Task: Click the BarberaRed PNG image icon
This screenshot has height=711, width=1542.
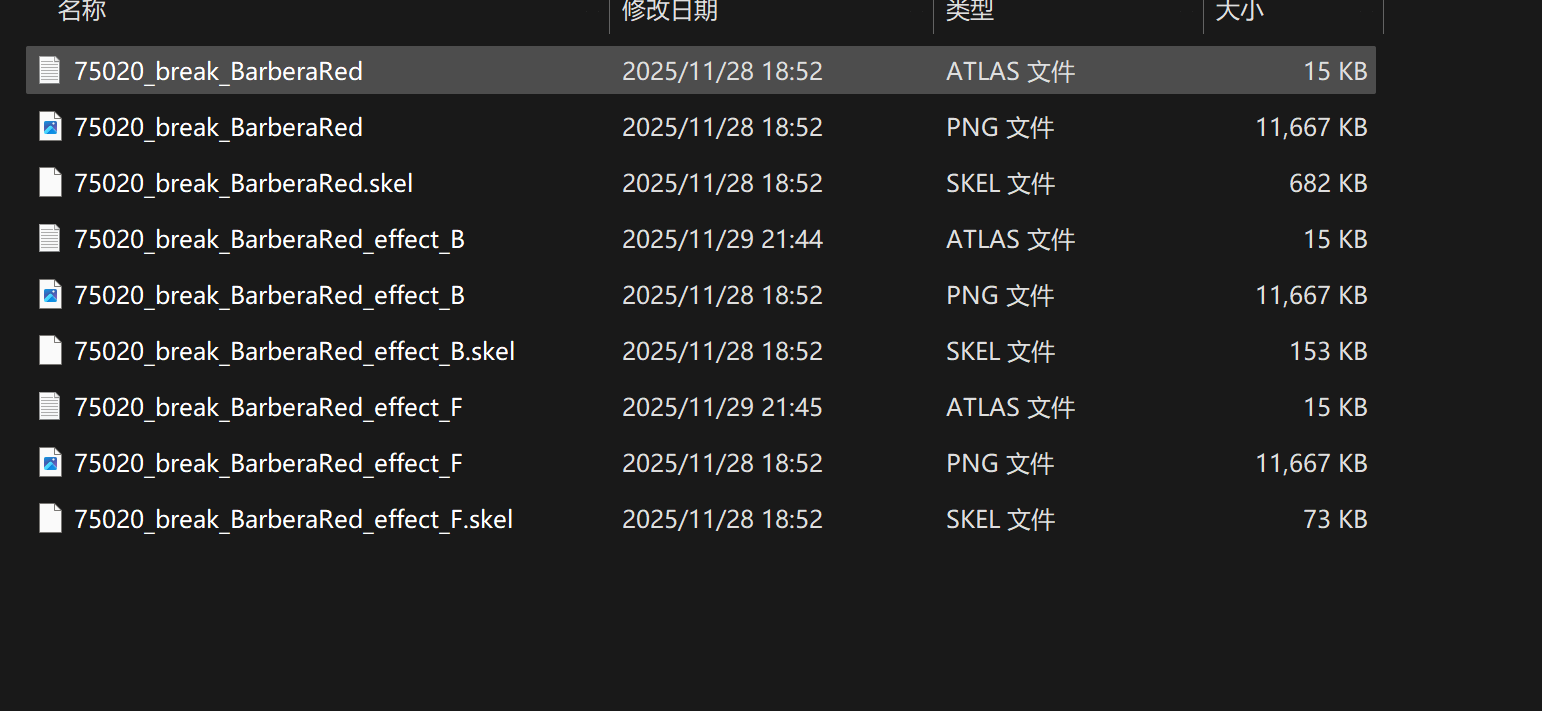Action: [50, 126]
